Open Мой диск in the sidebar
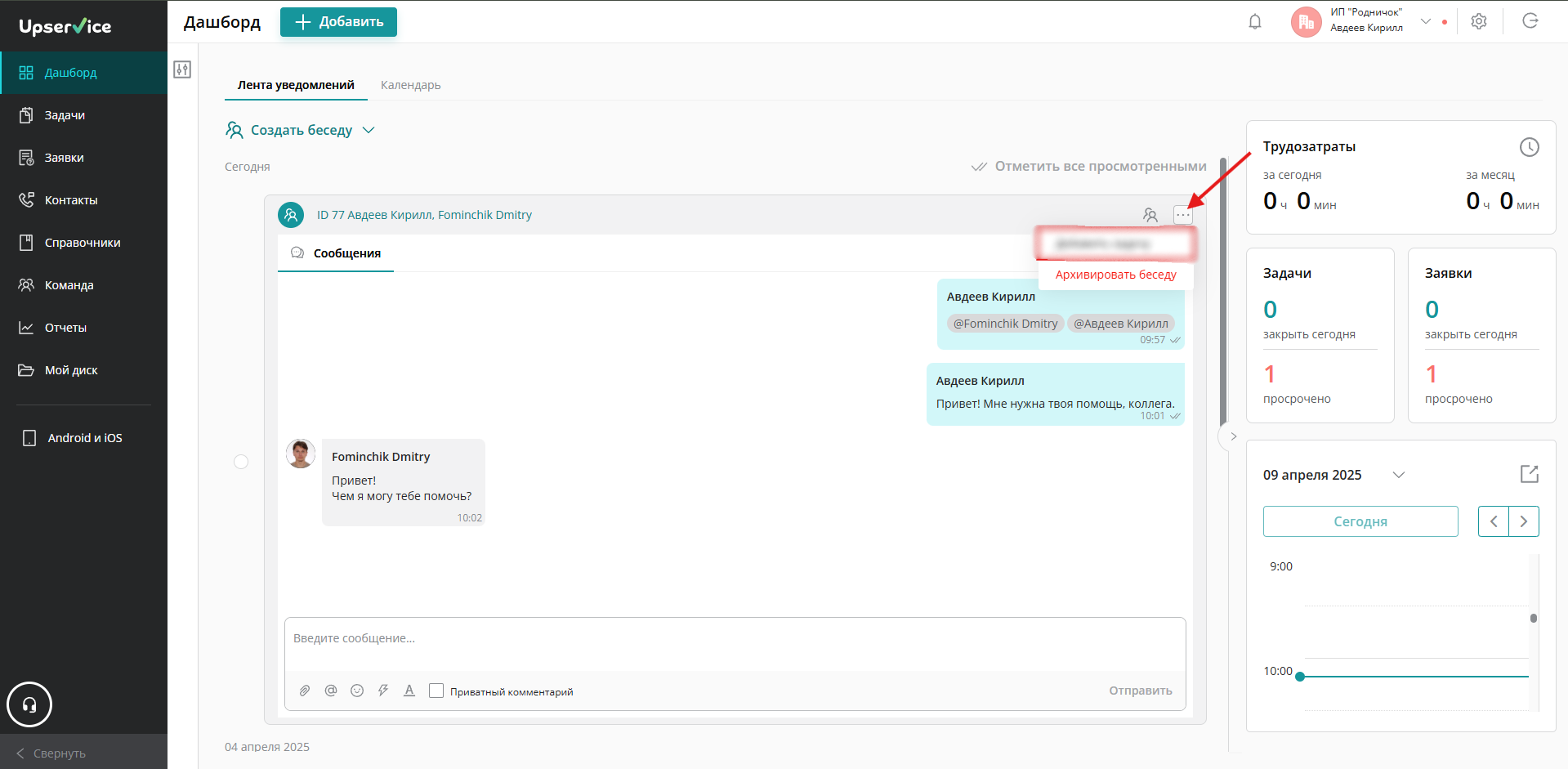Viewport: 1568px width, 769px height. (83, 370)
